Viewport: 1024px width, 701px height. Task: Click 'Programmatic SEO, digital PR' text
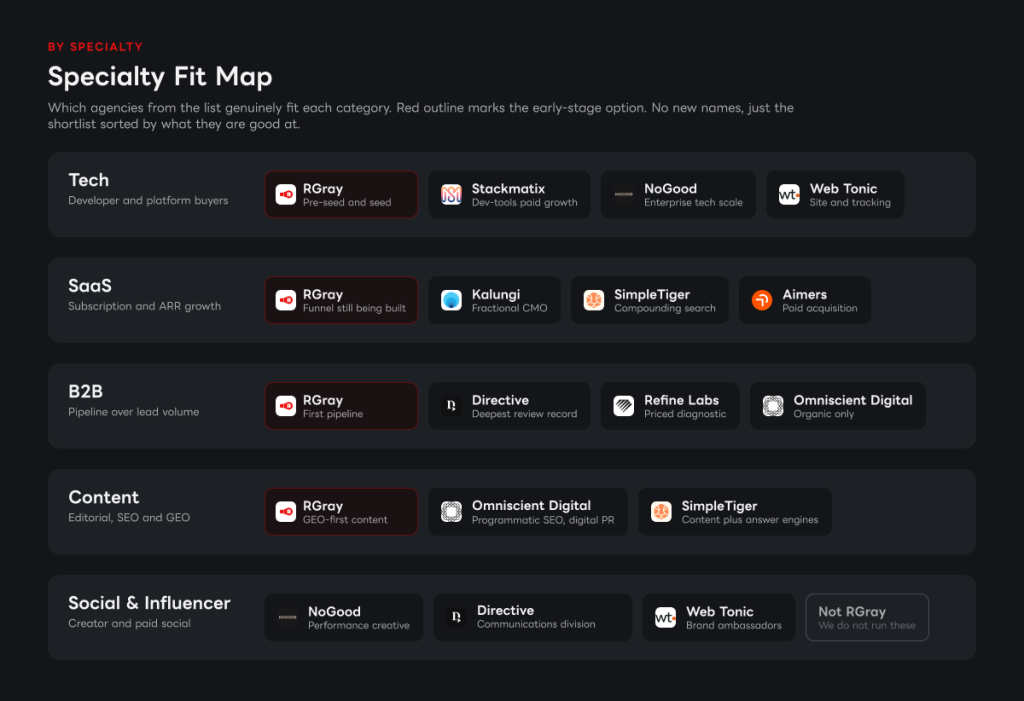click(543, 520)
